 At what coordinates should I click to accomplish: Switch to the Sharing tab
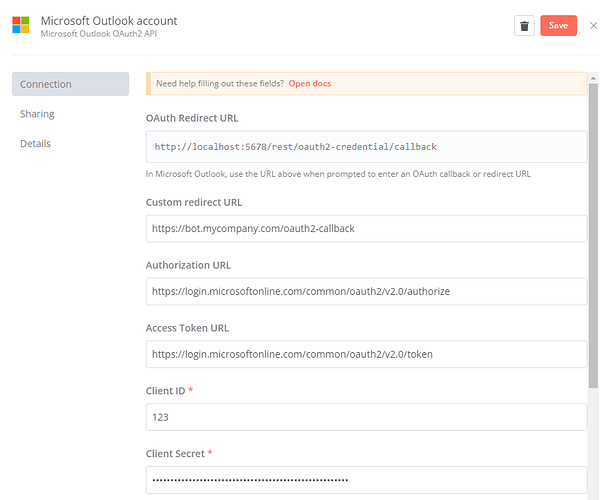click(x=37, y=114)
